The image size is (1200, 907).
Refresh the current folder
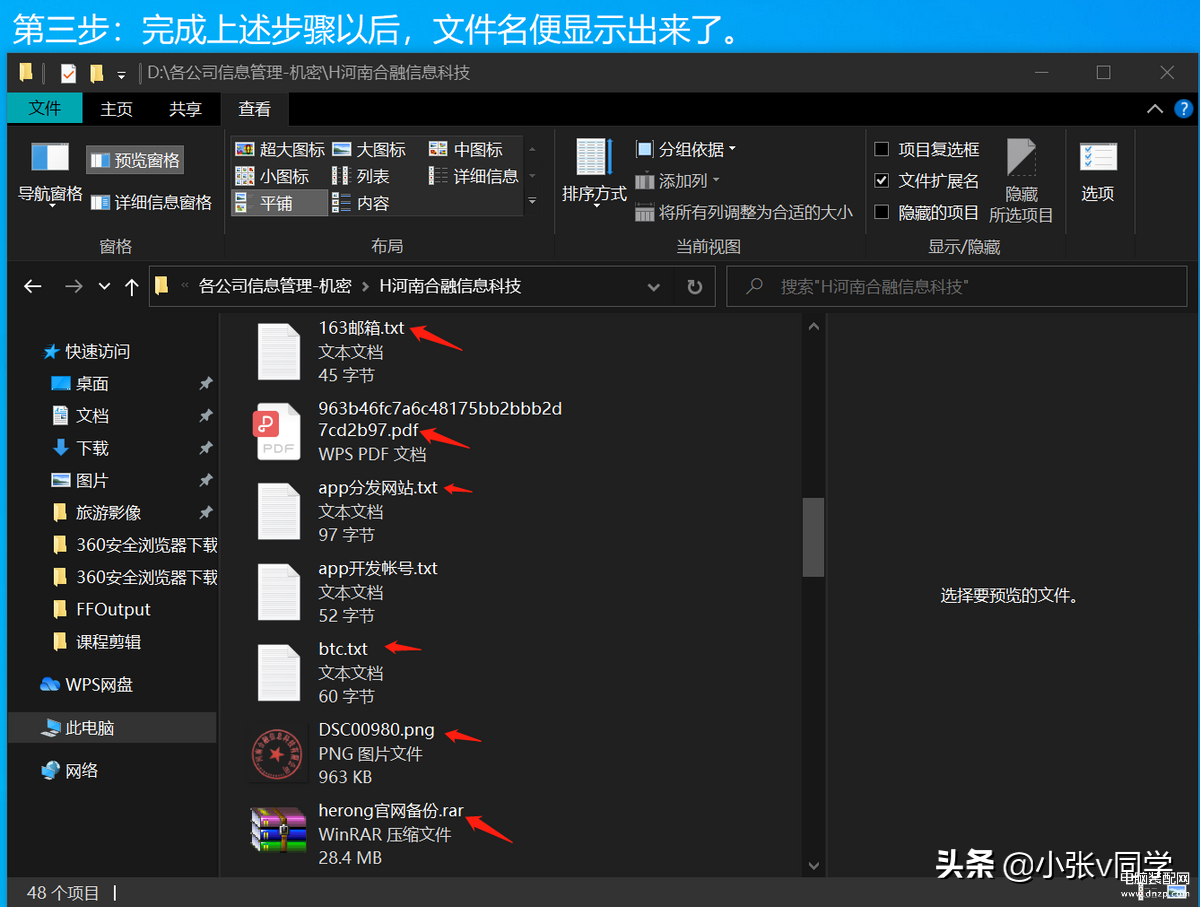694,287
